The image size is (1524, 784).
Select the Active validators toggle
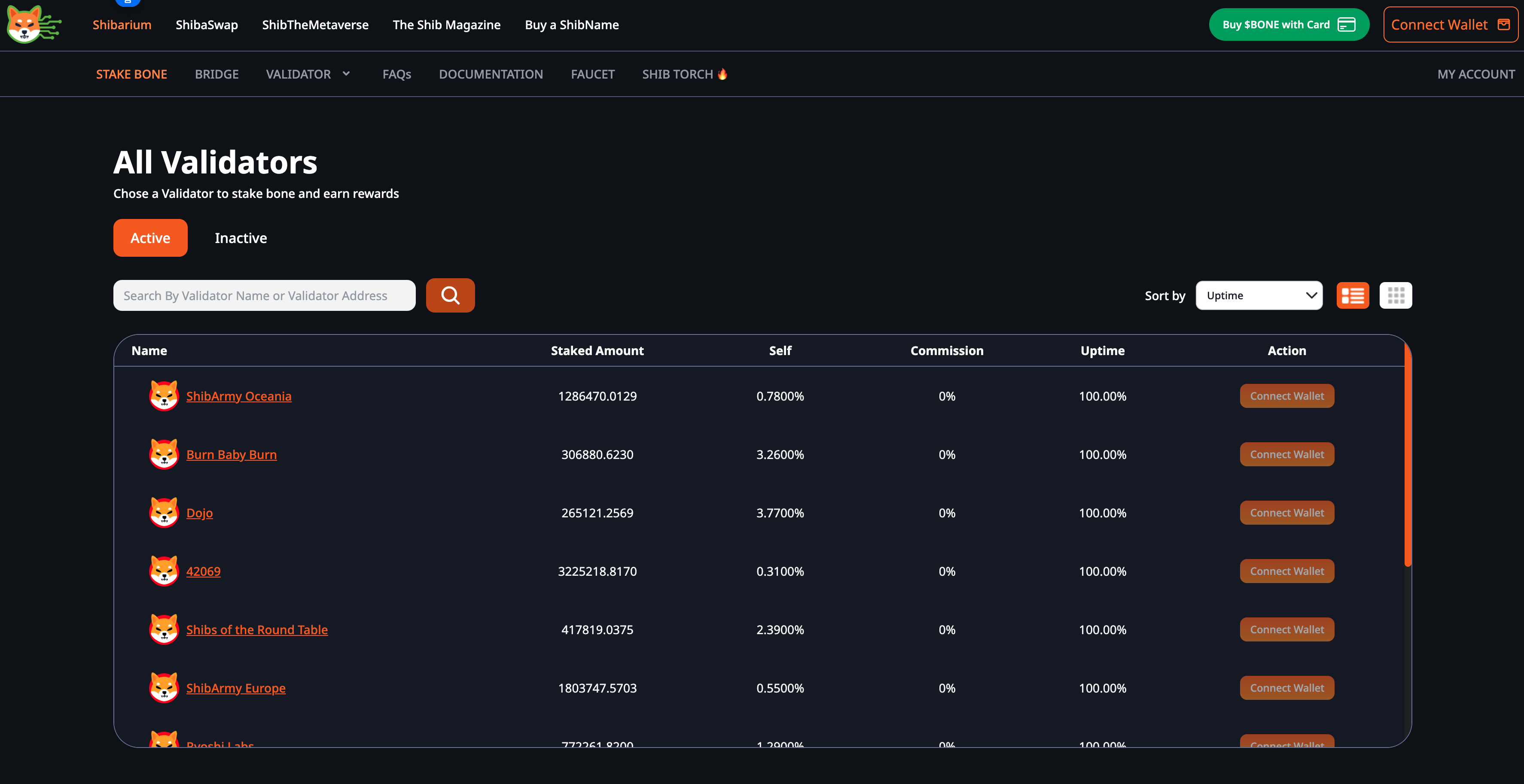coord(150,238)
